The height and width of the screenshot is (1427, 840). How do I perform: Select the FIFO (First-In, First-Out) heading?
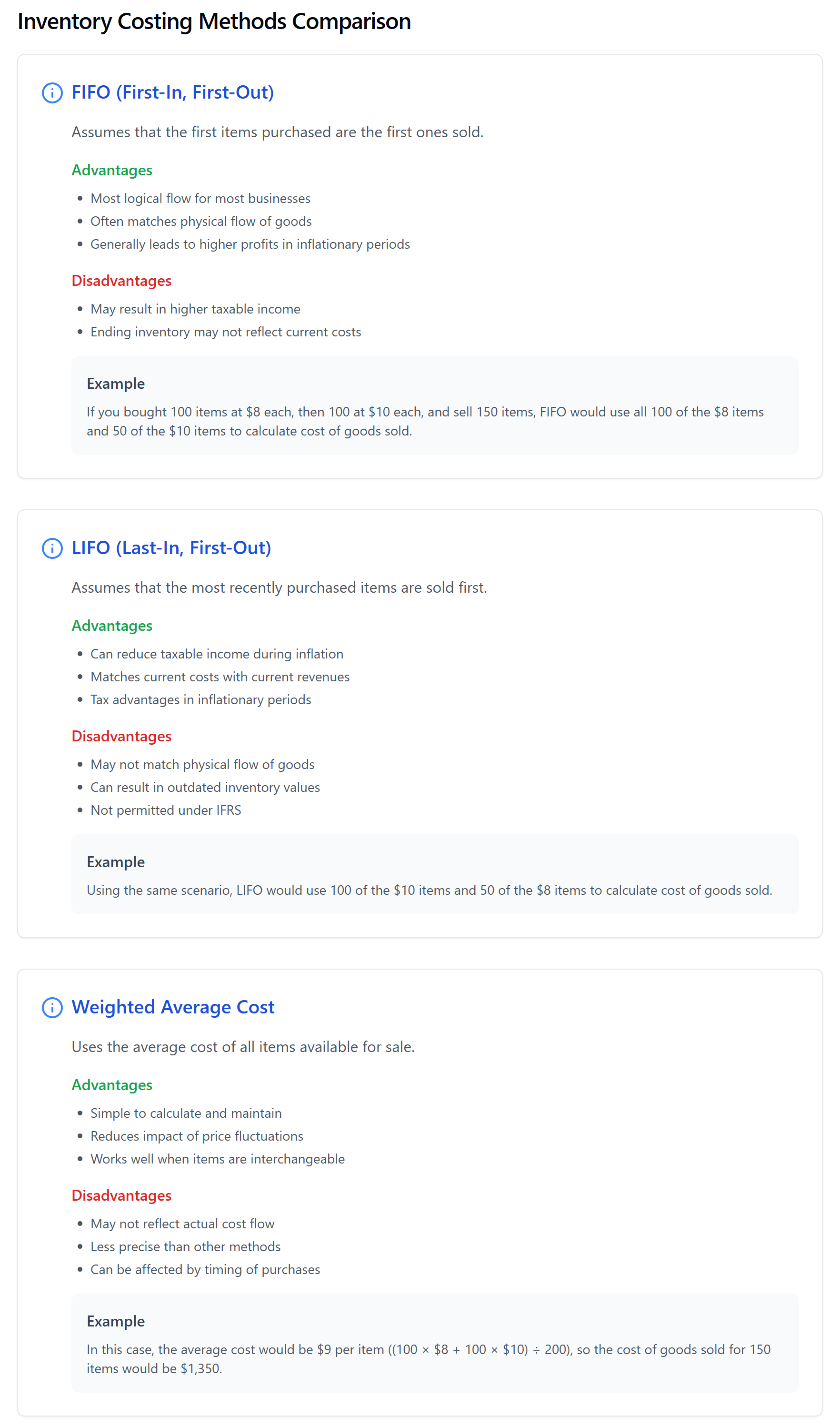pyautogui.click(x=172, y=92)
